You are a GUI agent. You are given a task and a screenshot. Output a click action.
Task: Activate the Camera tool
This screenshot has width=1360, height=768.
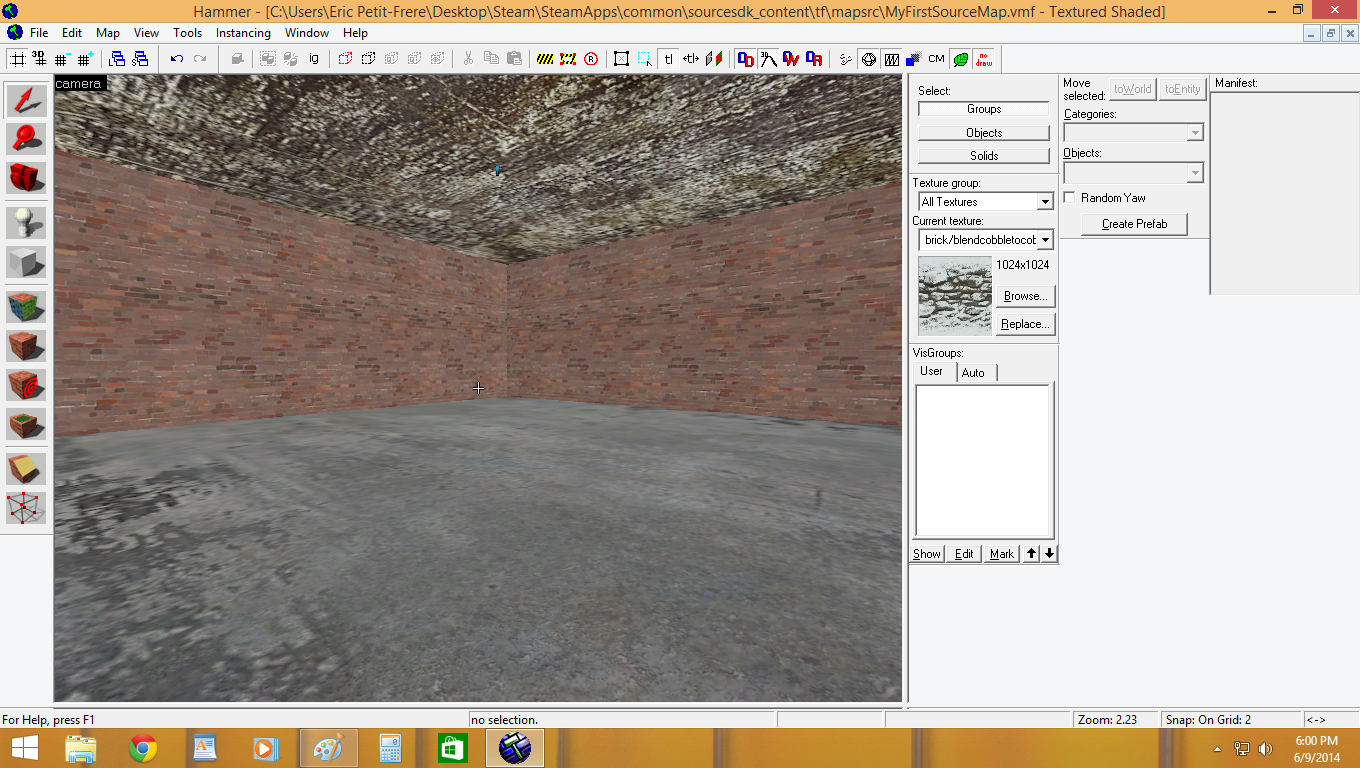click(x=24, y=178)
